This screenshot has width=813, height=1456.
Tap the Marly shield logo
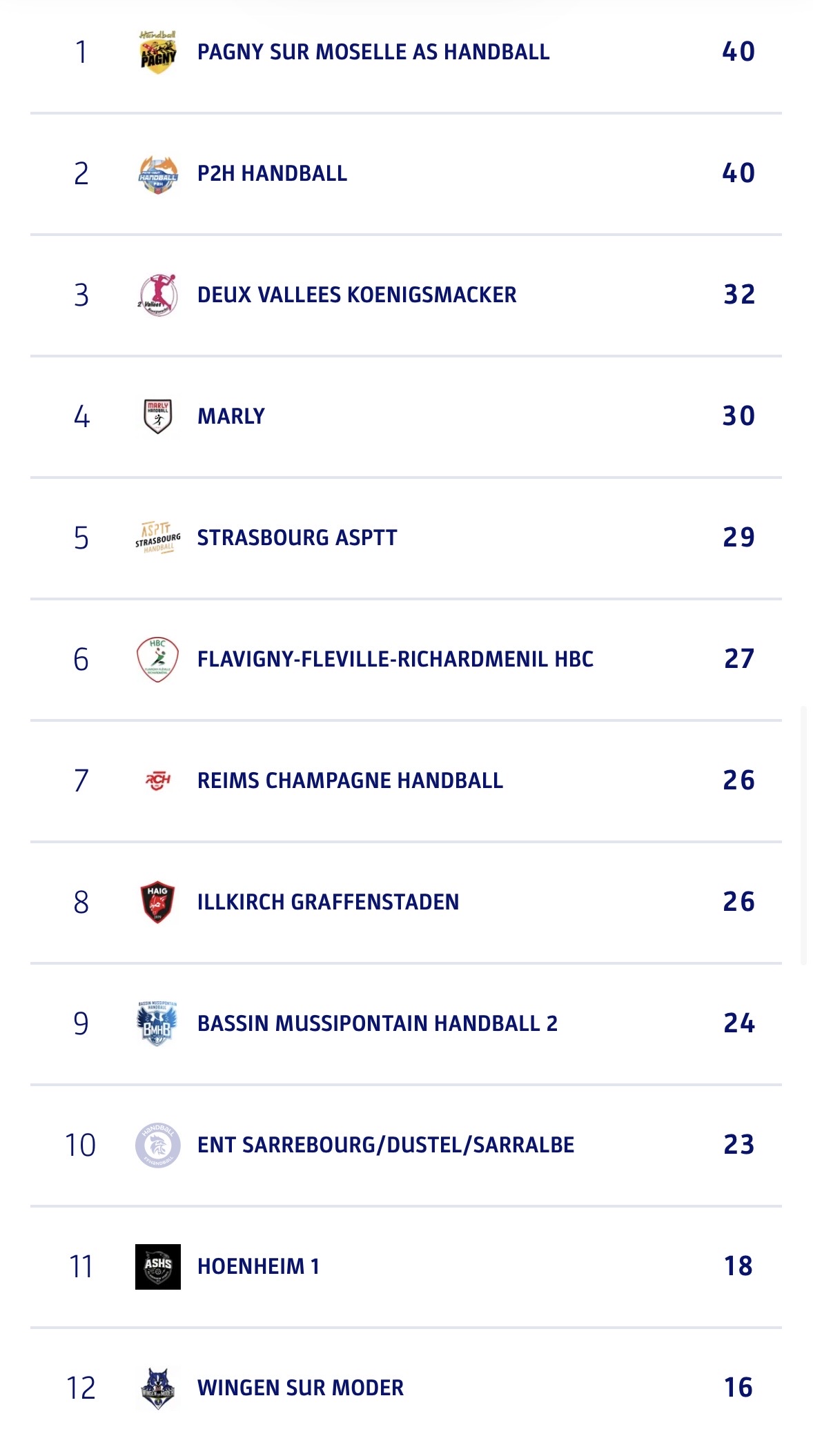[158, 417]
